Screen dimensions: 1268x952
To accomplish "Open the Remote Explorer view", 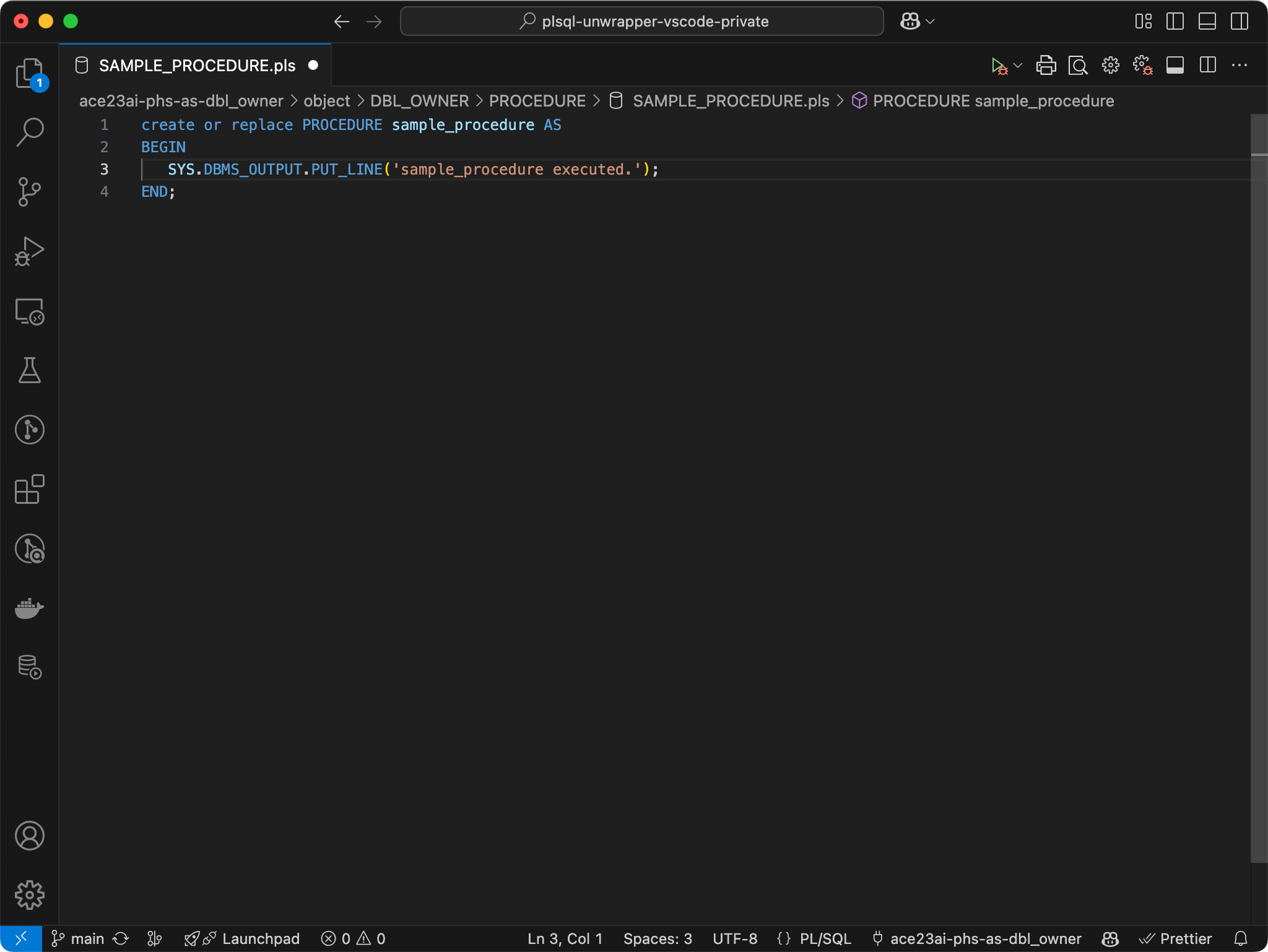I will [x=29, y=311].
